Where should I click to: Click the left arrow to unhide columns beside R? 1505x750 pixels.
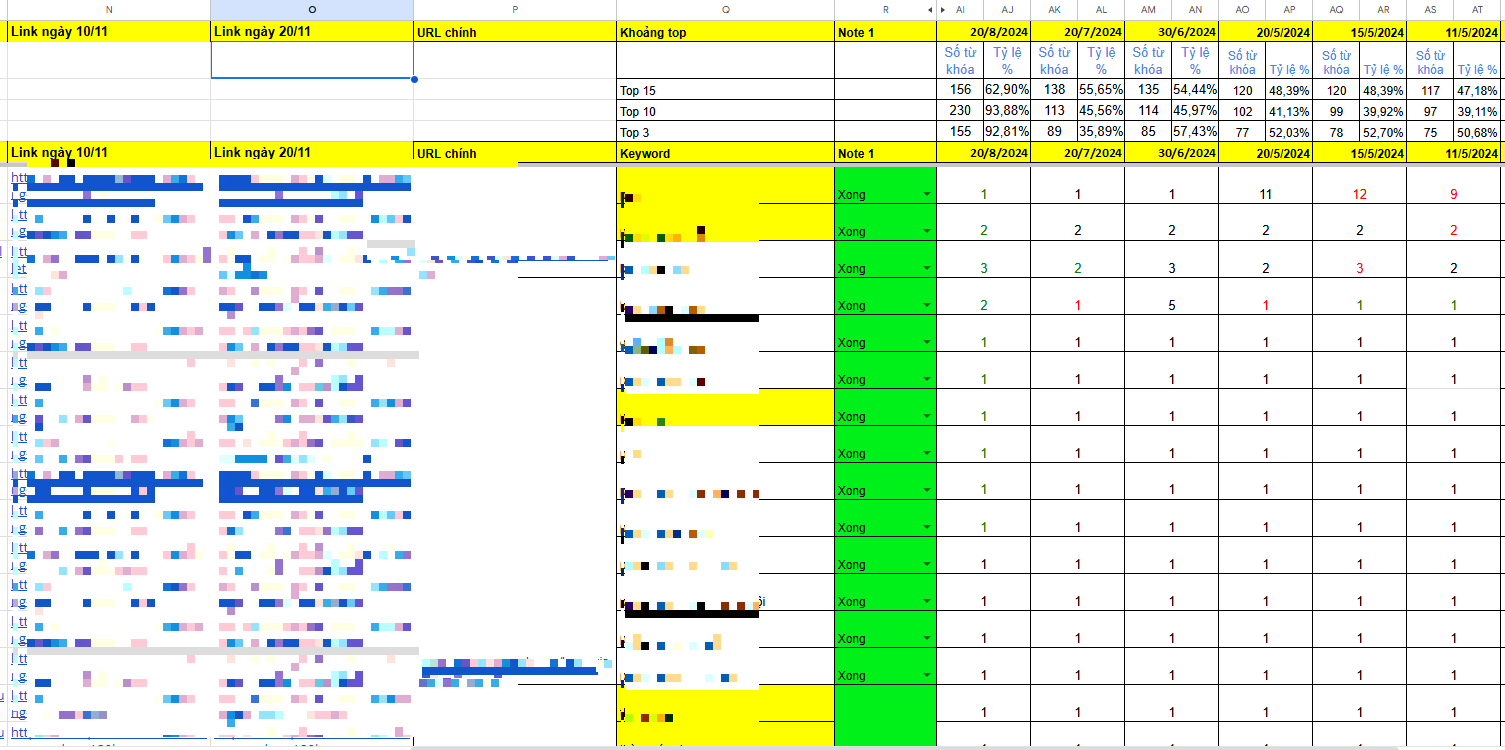930,9
